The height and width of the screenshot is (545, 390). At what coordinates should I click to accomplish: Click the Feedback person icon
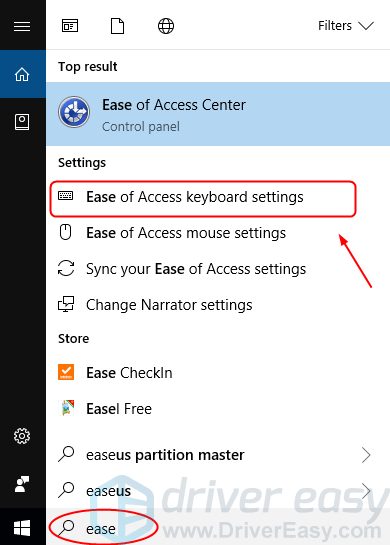tap(22, 484)
